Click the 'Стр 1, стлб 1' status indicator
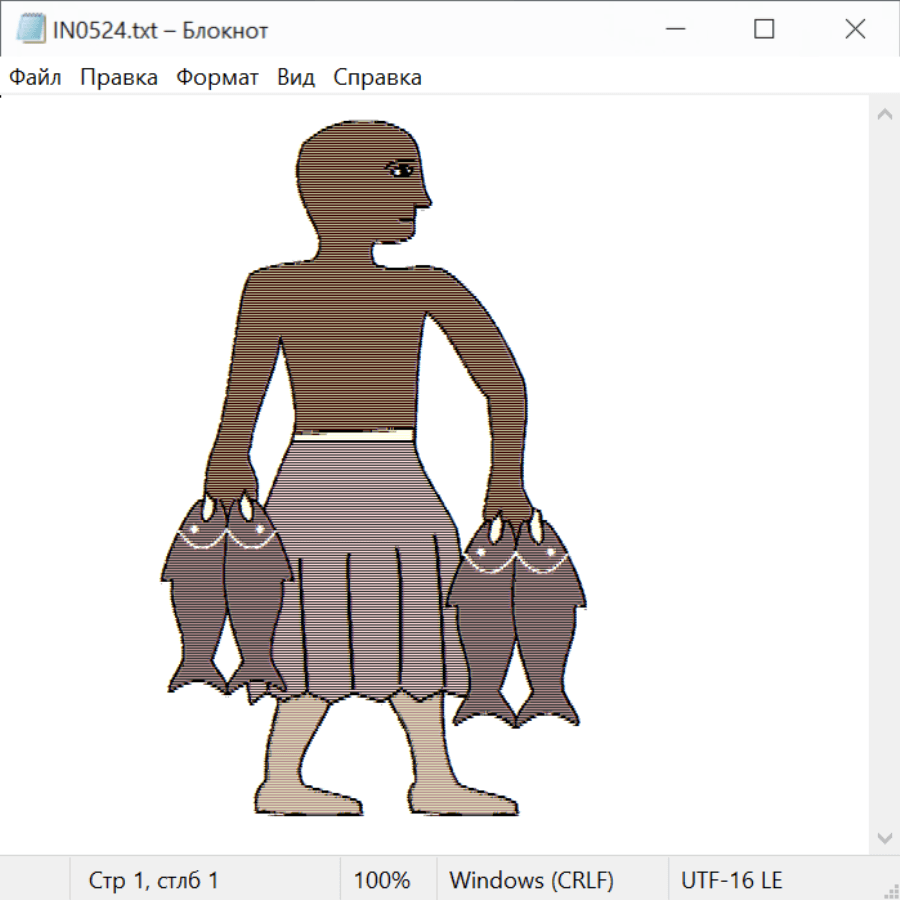The height and width of the screenshot is (900, 900). tap(154, 880)
